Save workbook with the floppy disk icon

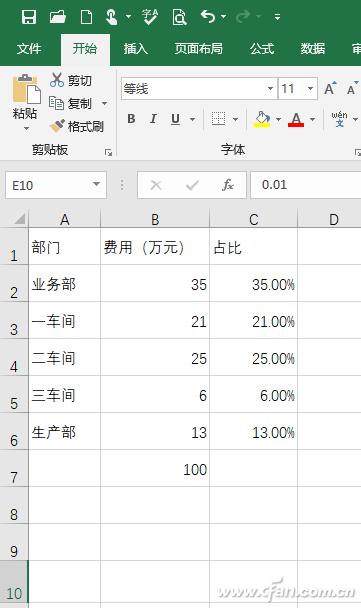click(x=29, y=17)
